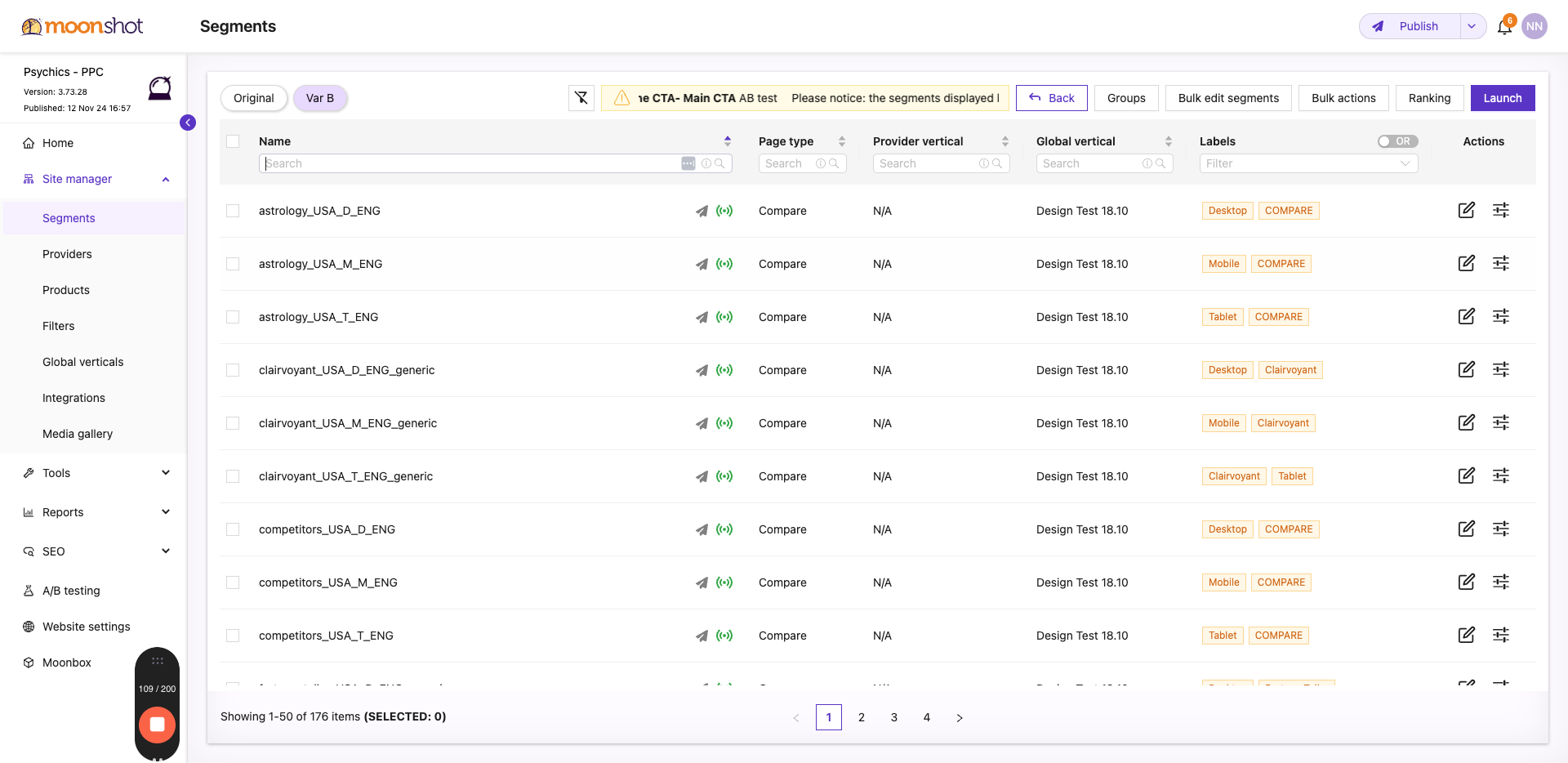Open settings sliders for competitors_USA_D_ENG
Image resolution: width=1568 pixels, height=763 pixels.
coord(1501,529)
